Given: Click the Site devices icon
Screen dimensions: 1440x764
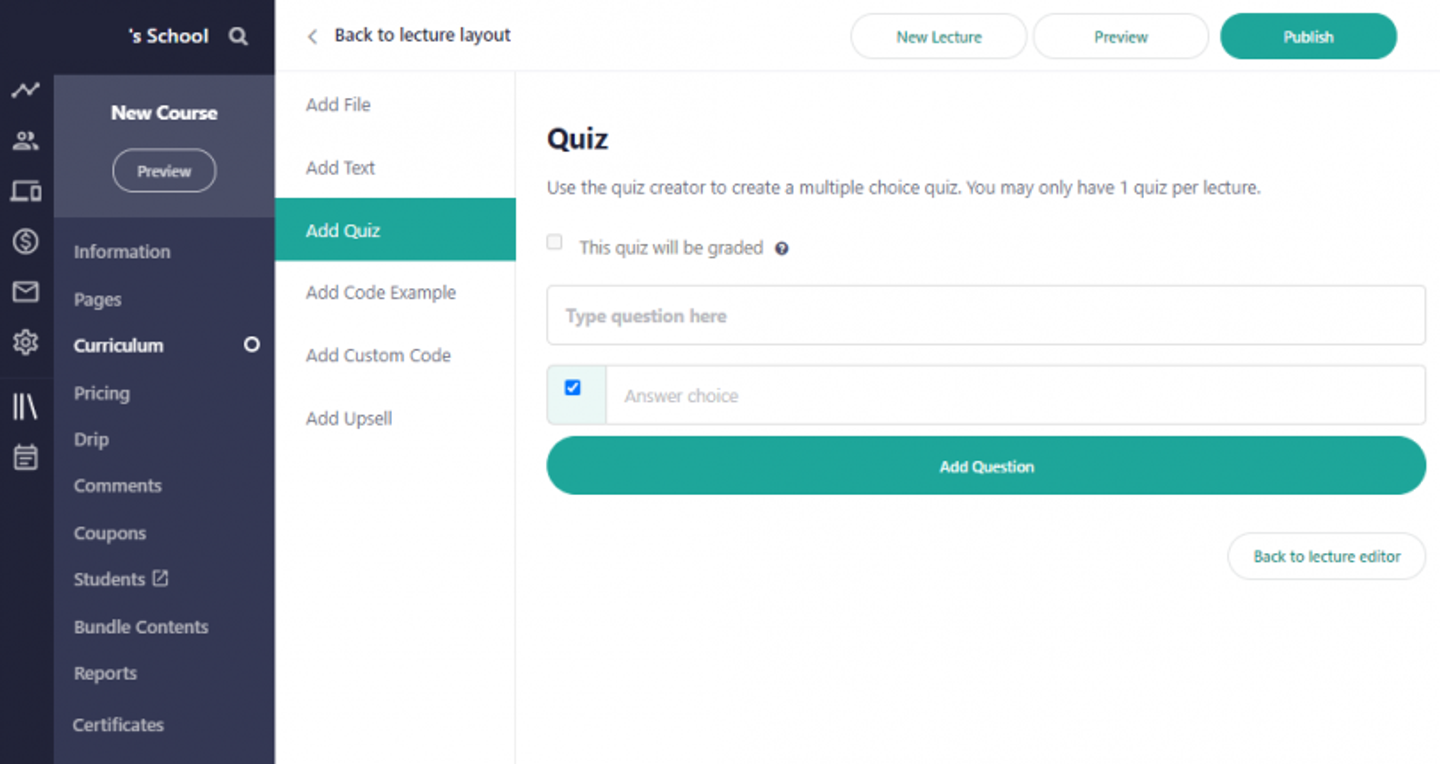Looking at the screenshot, I should point(25,190).
